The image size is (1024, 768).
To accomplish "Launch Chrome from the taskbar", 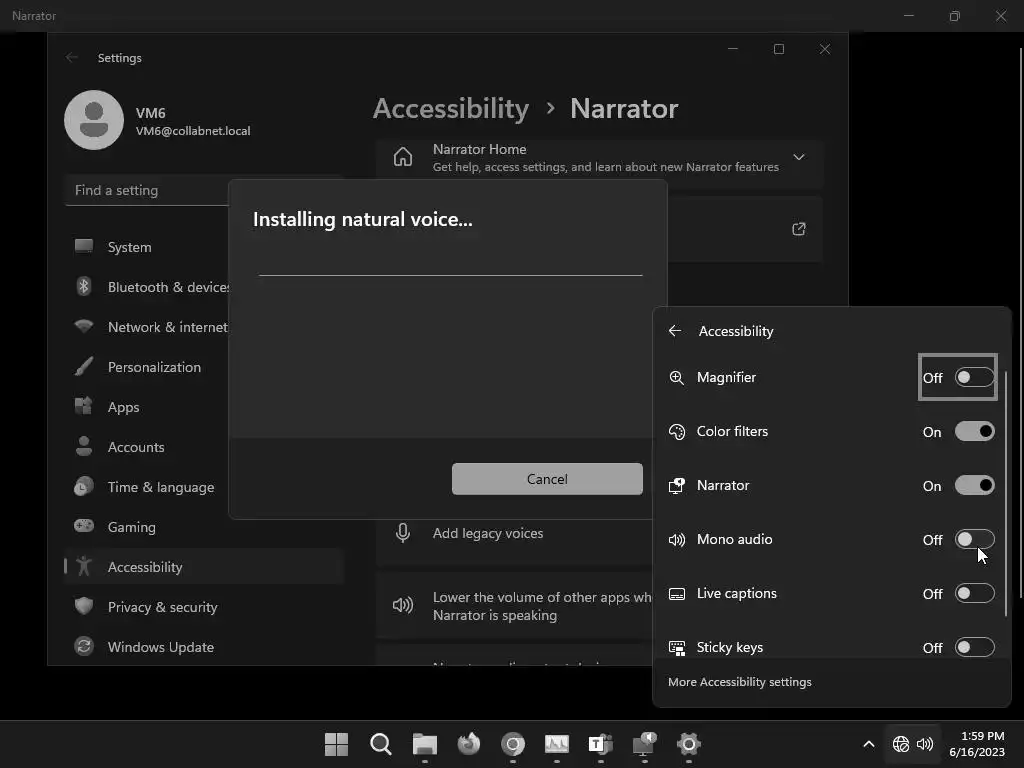I will click(513, 744).
